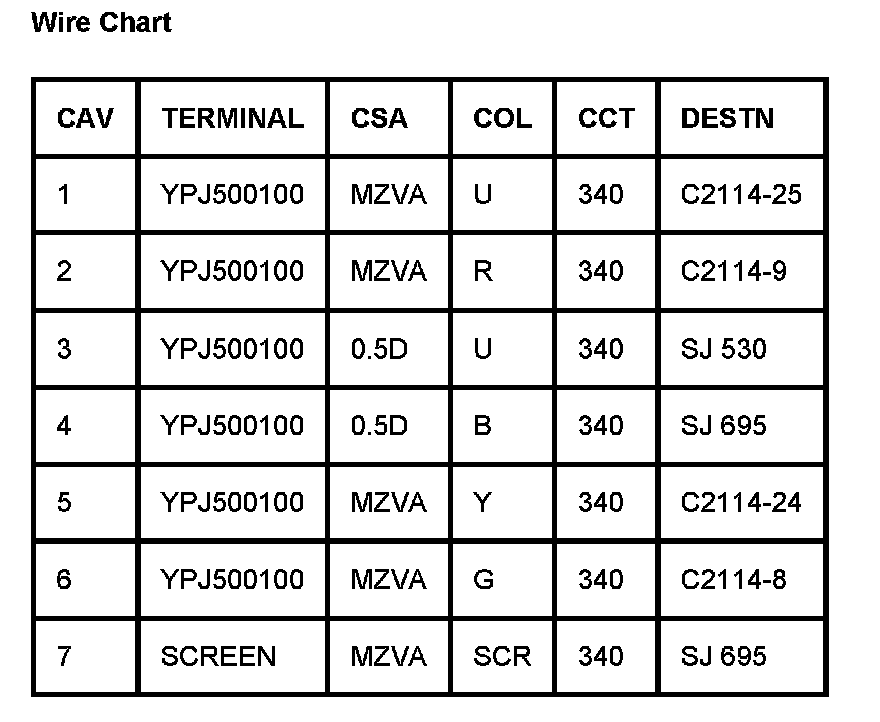Click color cell R in row 2

pos(483,271)
